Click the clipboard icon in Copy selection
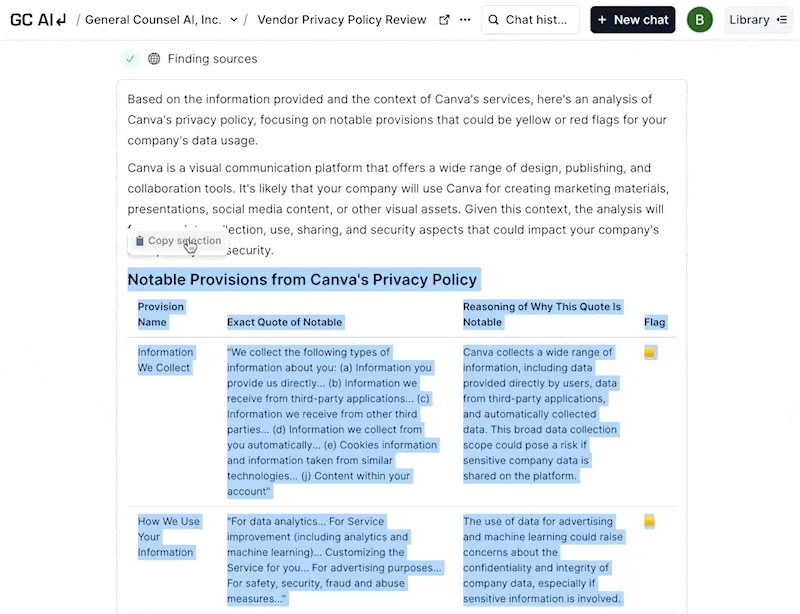Screen dimensions: 800x614 click(x=140, y=241)
